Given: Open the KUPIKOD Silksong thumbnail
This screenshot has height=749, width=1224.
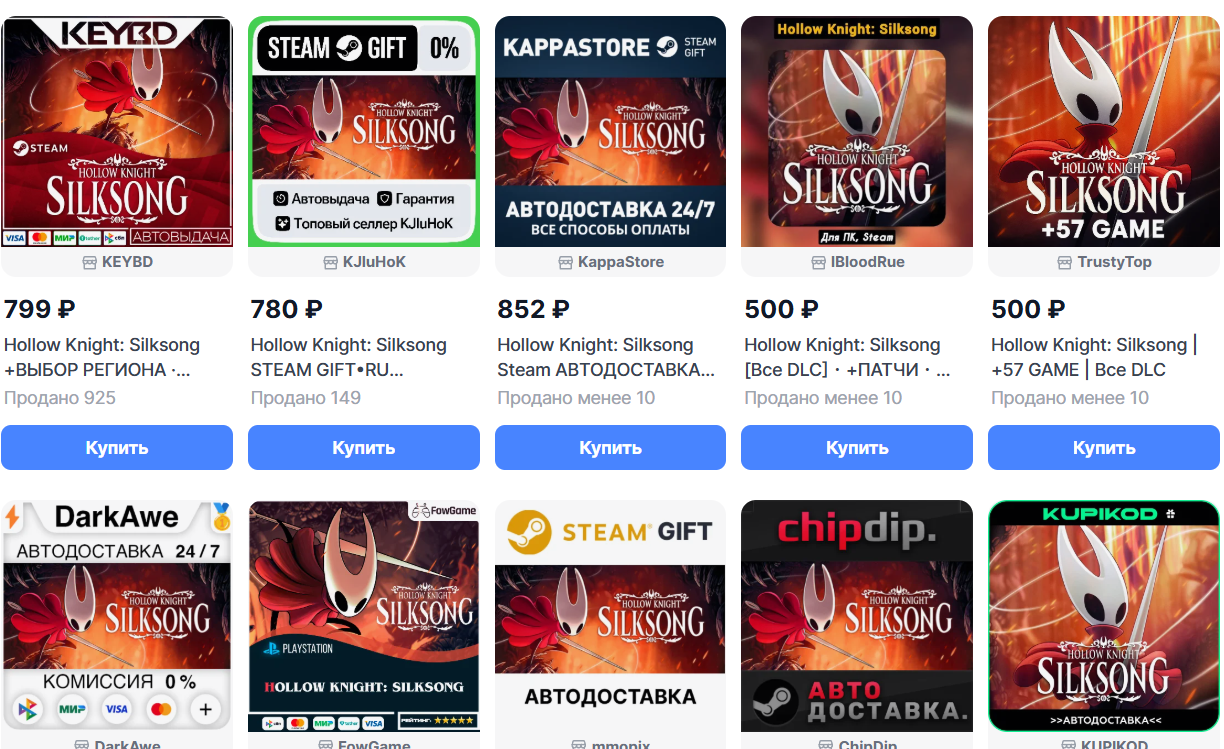Looking at the screenshot, I should [x=1104, y=616].
